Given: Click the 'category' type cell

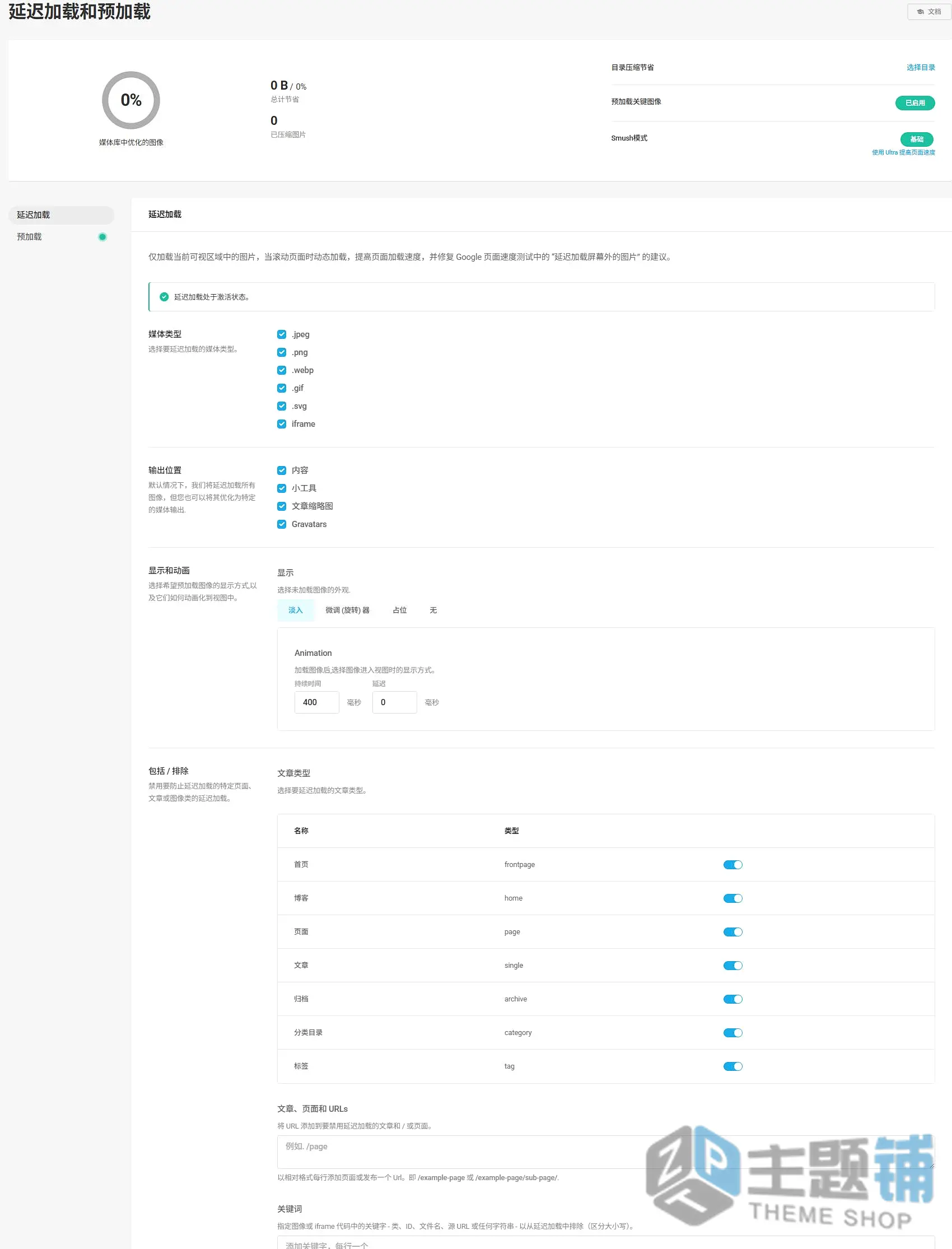Looking at the screenshot, I should [x=518, y=1033].
